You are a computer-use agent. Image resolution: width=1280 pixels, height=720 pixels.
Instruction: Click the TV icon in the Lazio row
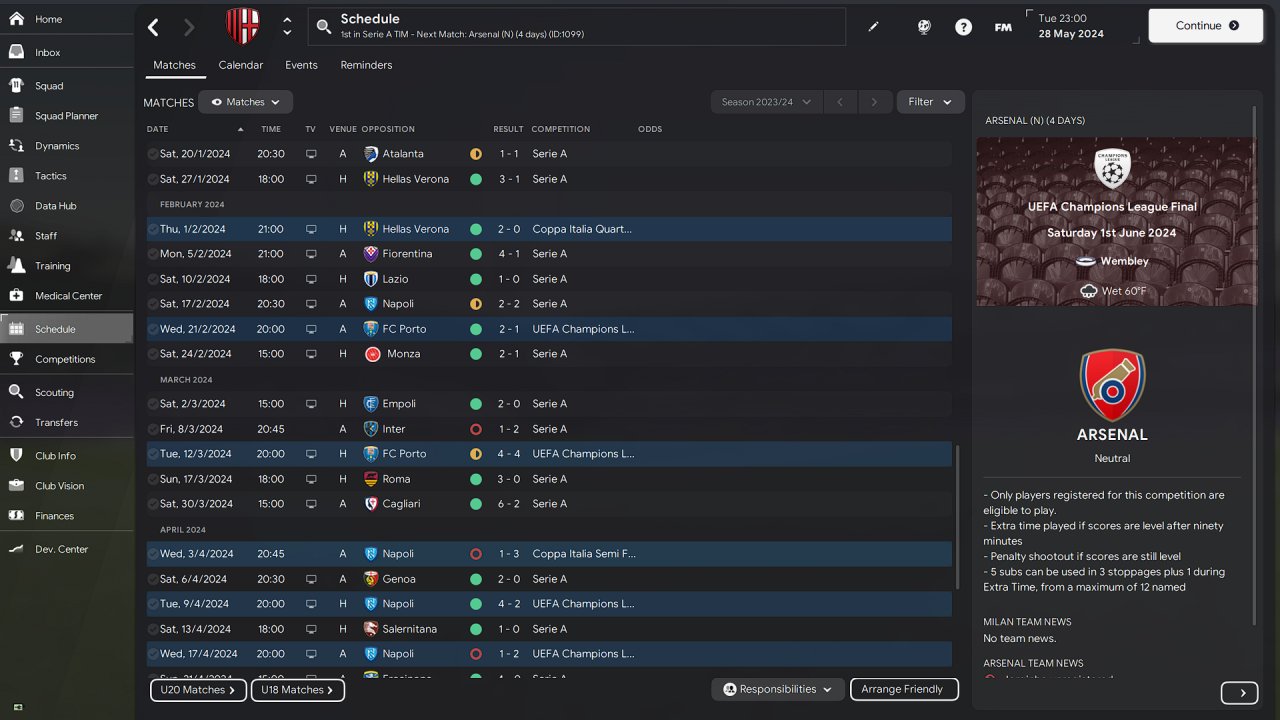point(311,279)
